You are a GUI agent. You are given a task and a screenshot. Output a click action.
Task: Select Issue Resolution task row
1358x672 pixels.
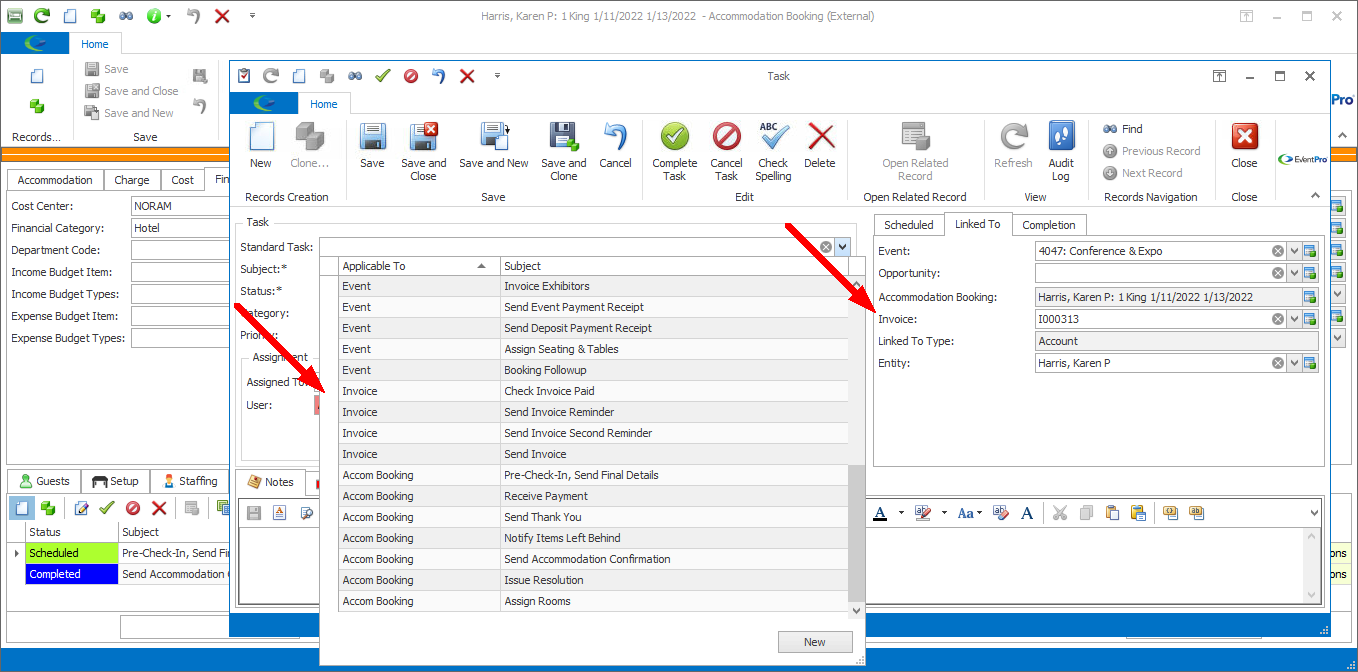click(594, 580)
